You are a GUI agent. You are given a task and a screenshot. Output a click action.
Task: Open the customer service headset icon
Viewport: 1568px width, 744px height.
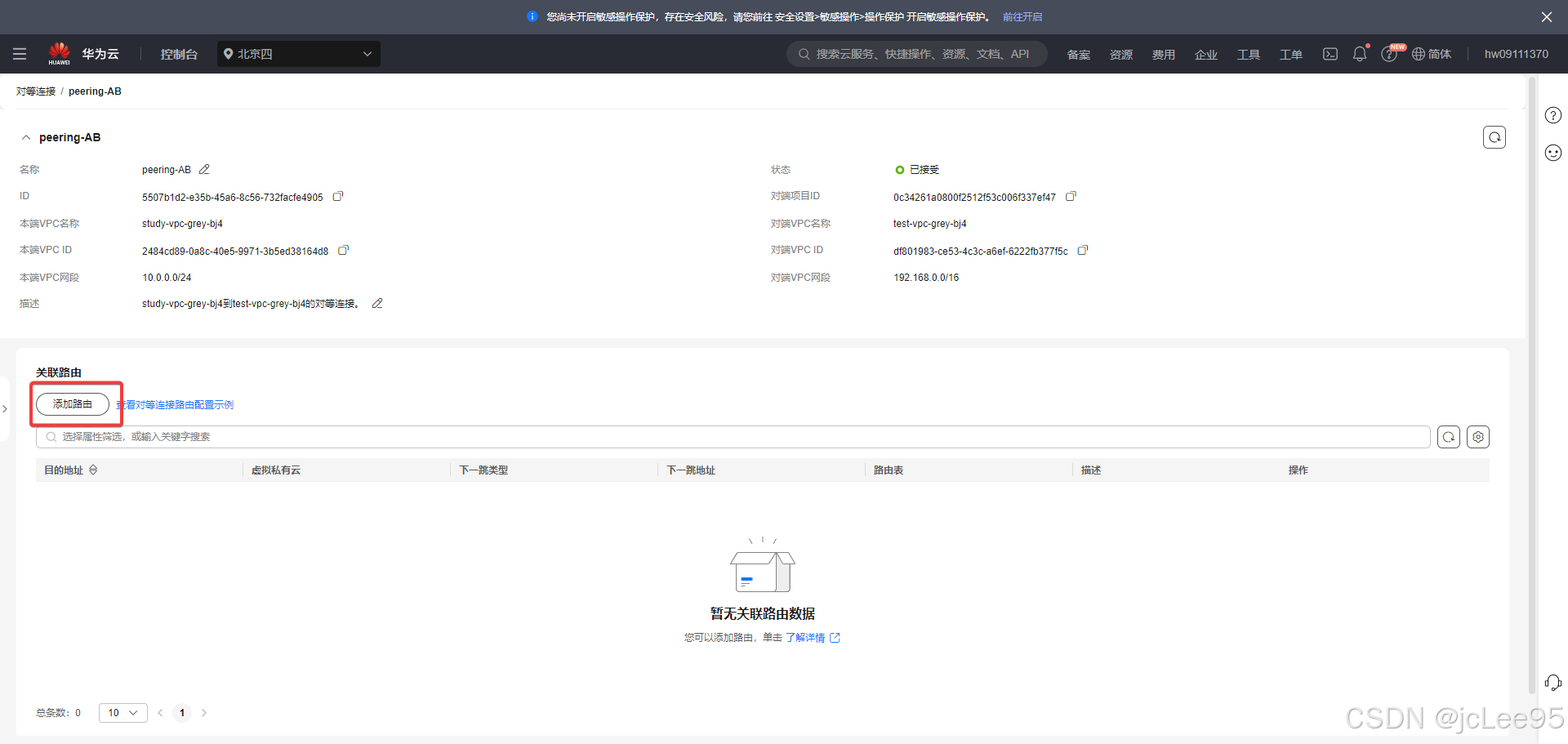coord(1553,683)
